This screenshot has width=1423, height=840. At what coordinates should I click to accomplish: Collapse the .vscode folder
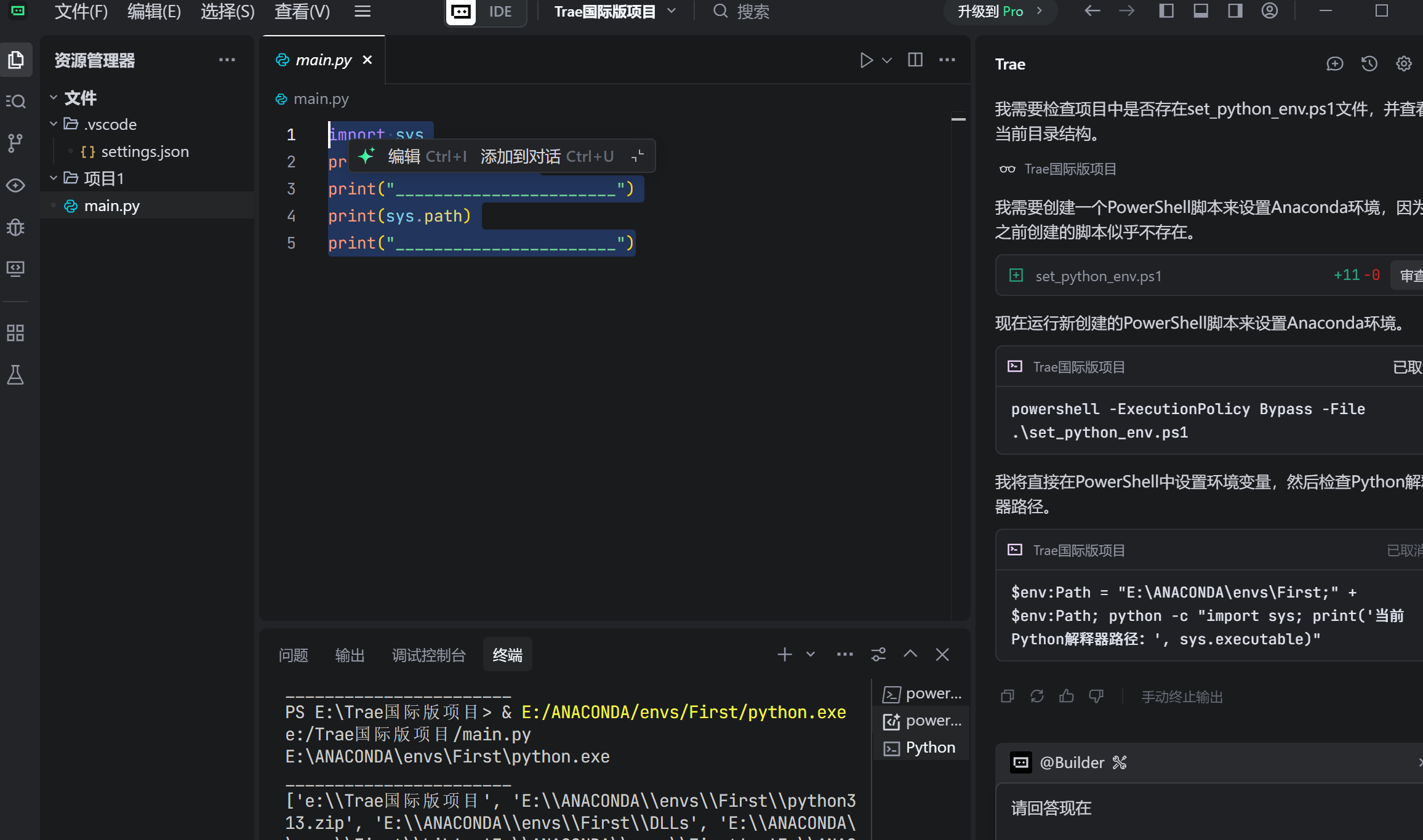tap(54, 124)
